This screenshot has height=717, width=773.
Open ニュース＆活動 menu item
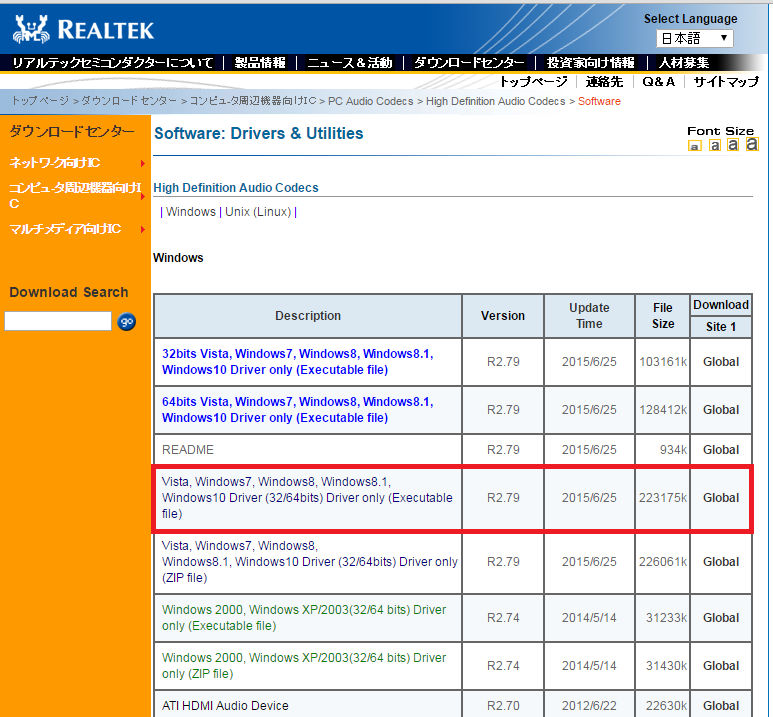[x=350, y=63]
